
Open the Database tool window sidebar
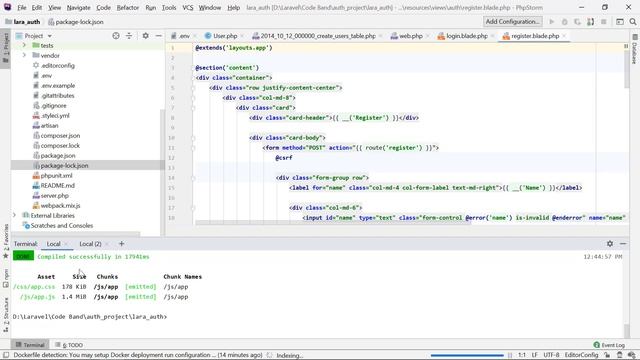pyautogui.click(x=635, y=49)
